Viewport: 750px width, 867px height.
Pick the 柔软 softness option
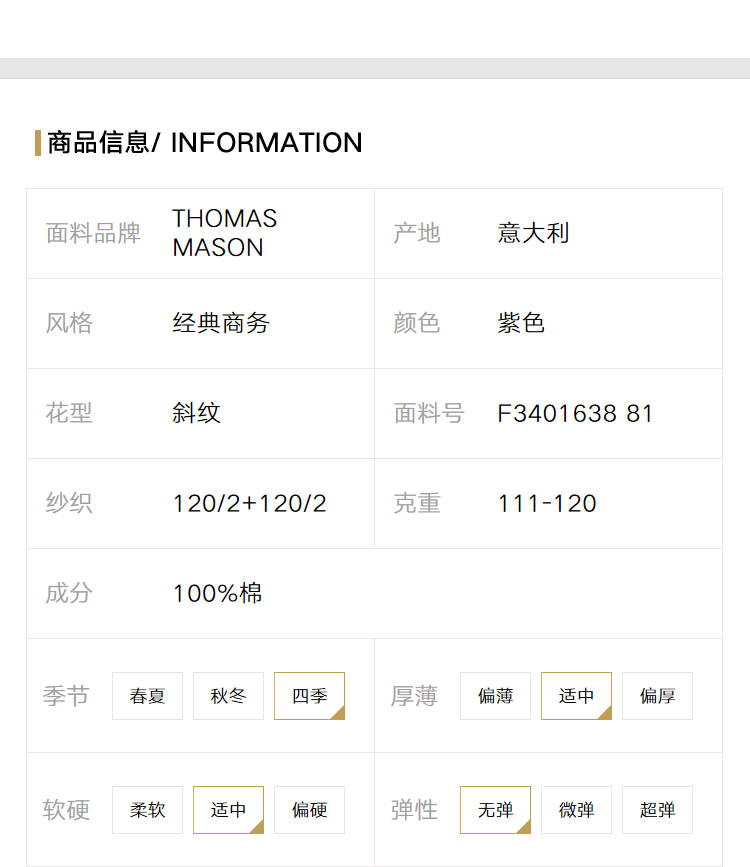pos(147,809)
